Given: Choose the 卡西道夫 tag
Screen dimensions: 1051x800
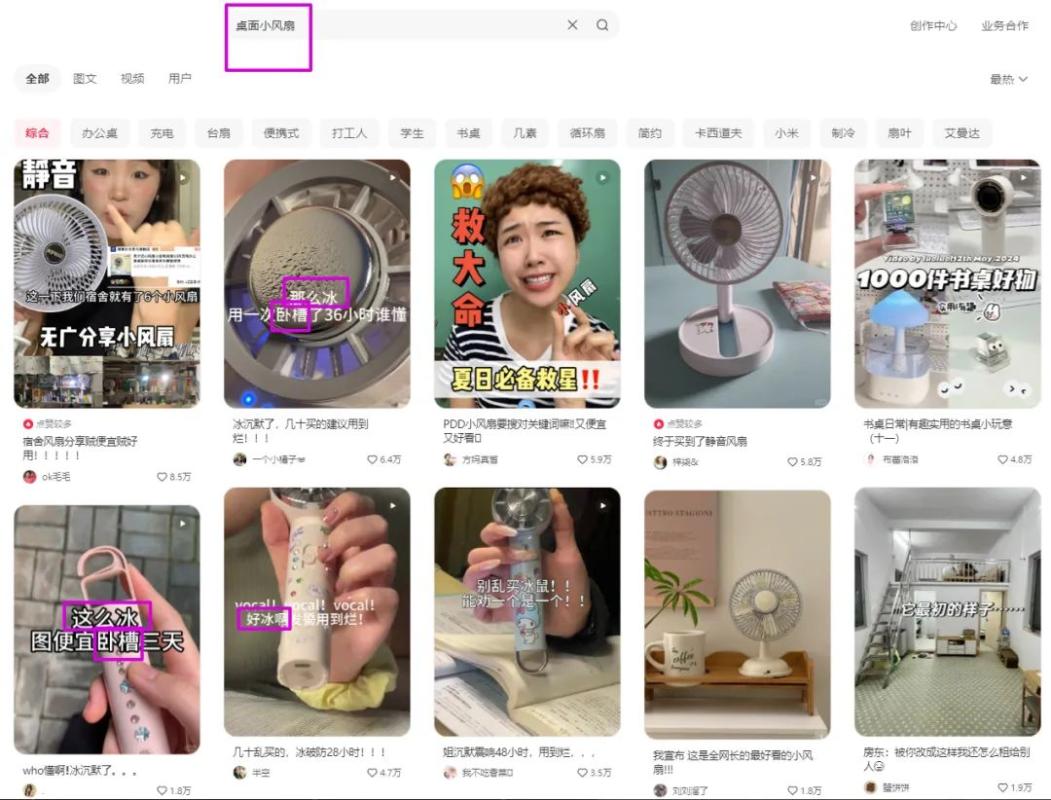Looking at the screenshot, I should (x=719, y=133).
